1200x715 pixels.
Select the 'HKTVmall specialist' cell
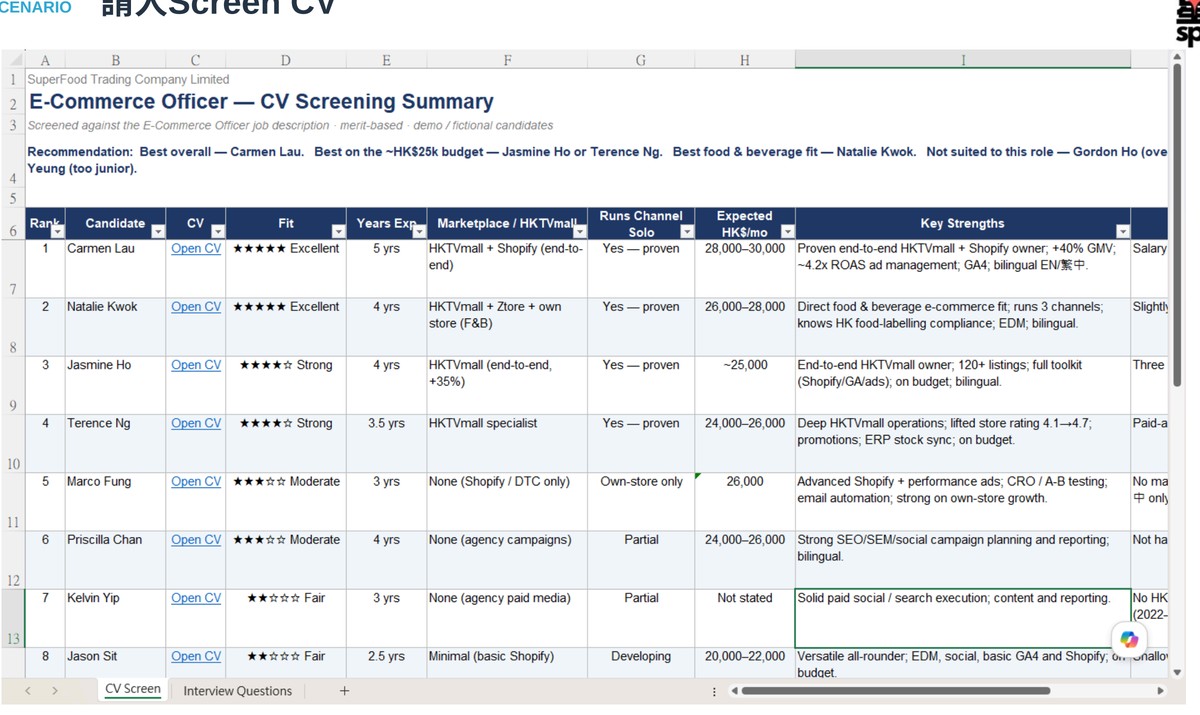point(507,444)
